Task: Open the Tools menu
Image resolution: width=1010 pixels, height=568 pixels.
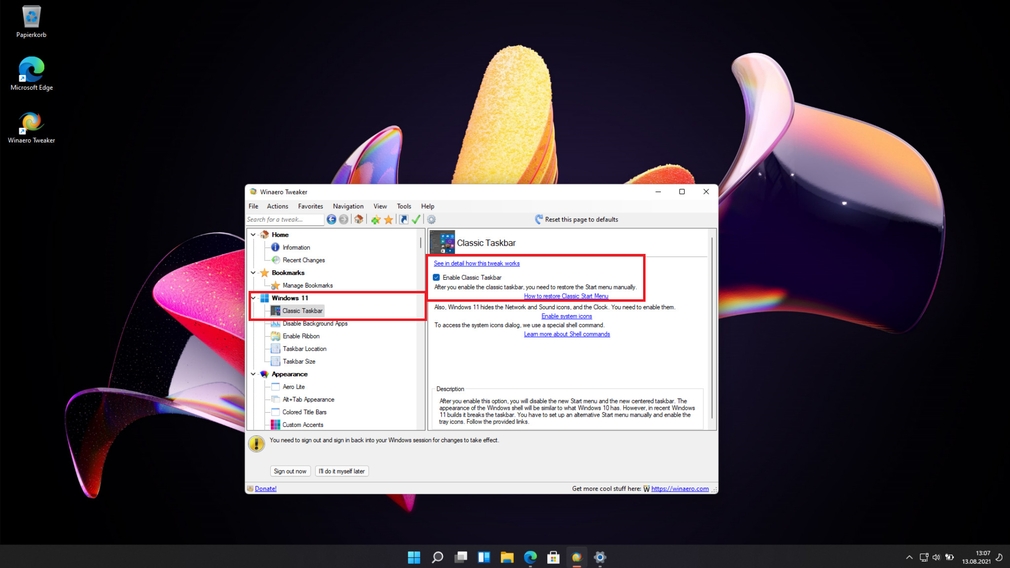Action: click(x=404, y=206)
